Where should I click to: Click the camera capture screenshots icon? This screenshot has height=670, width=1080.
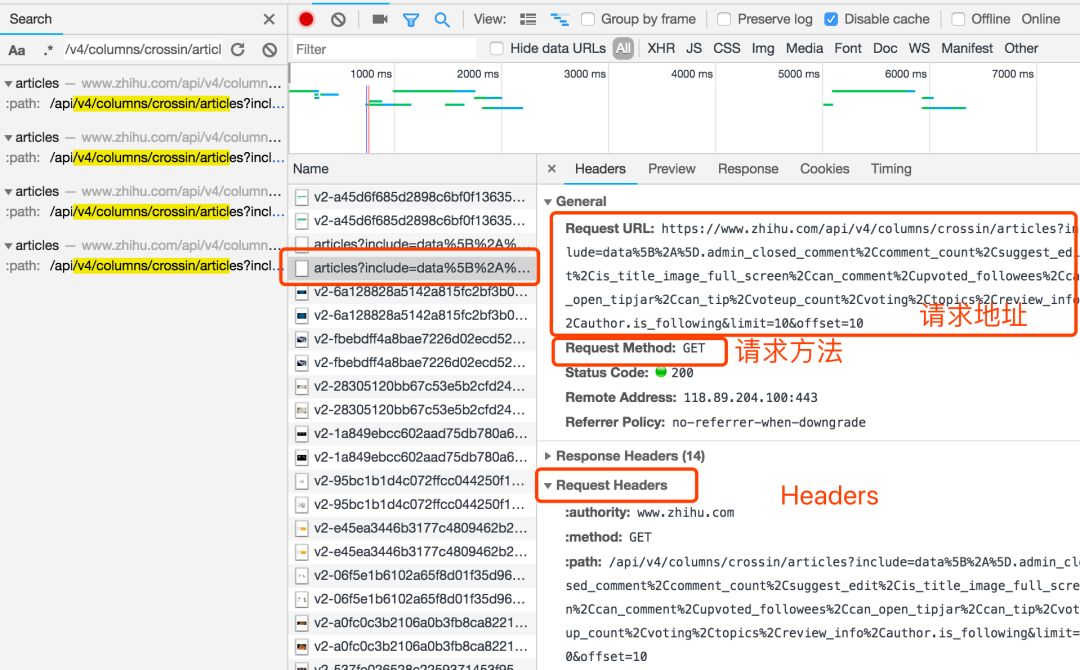coord(379,19)
